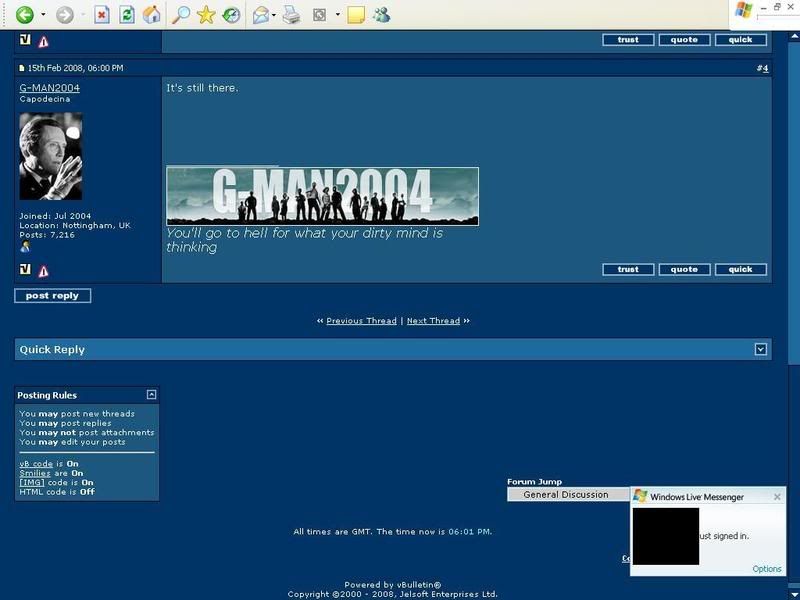
Task: Refresh the page with the Refresh icon
Action: (127, 15)
